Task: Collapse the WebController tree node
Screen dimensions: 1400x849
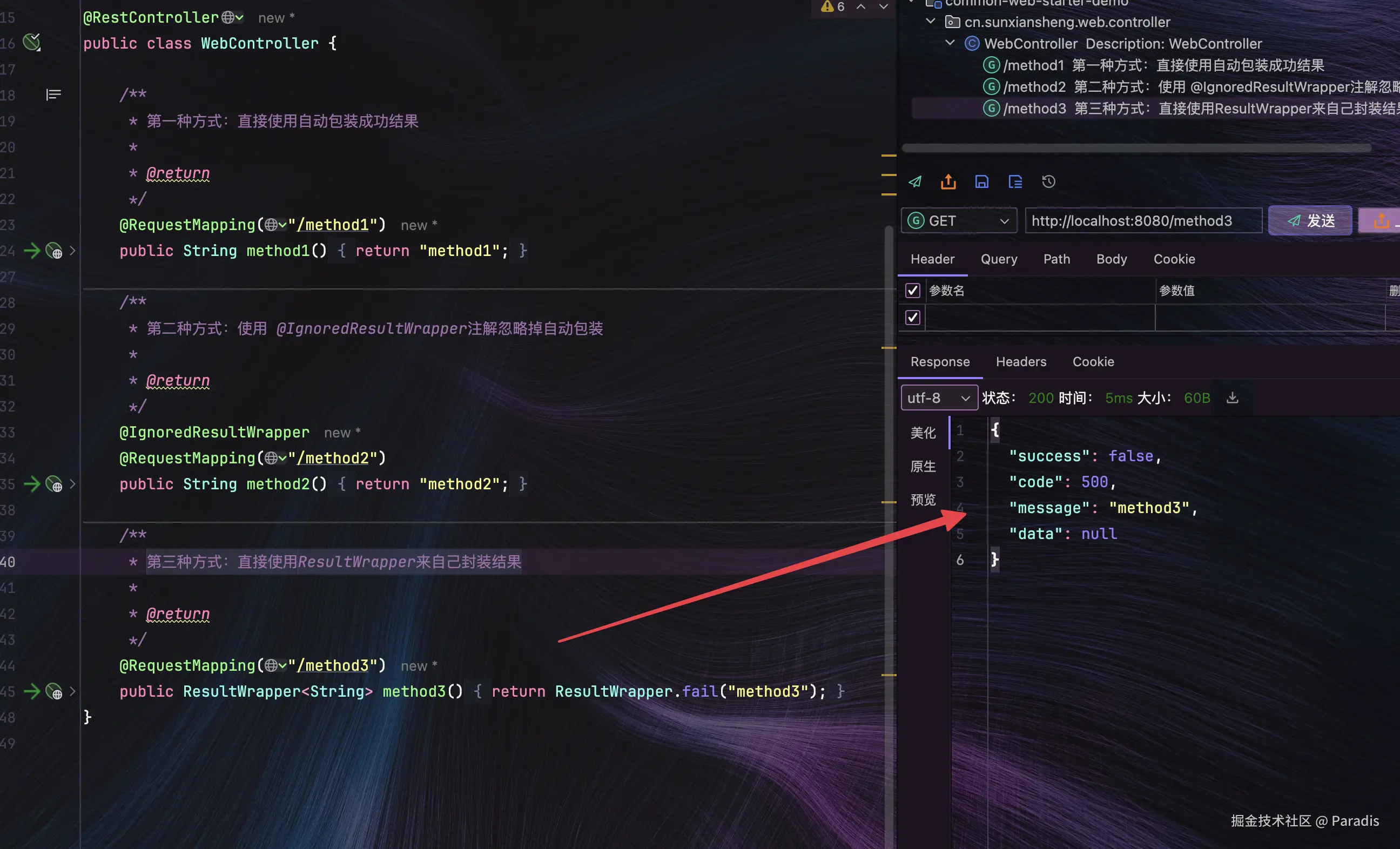Action: click(x=950, y=43)
